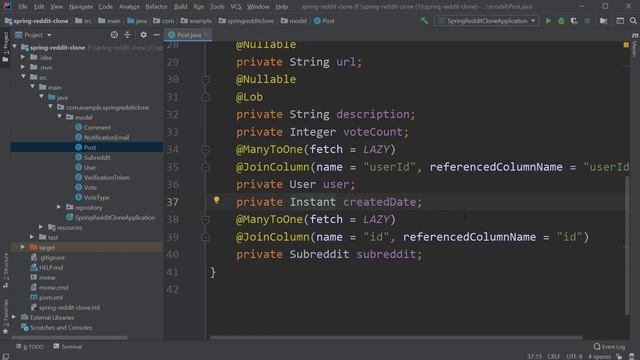Start debugging with the green bug icon
Image resolution: width=640 pixels, height=360 pixels.
click(561, 21)
